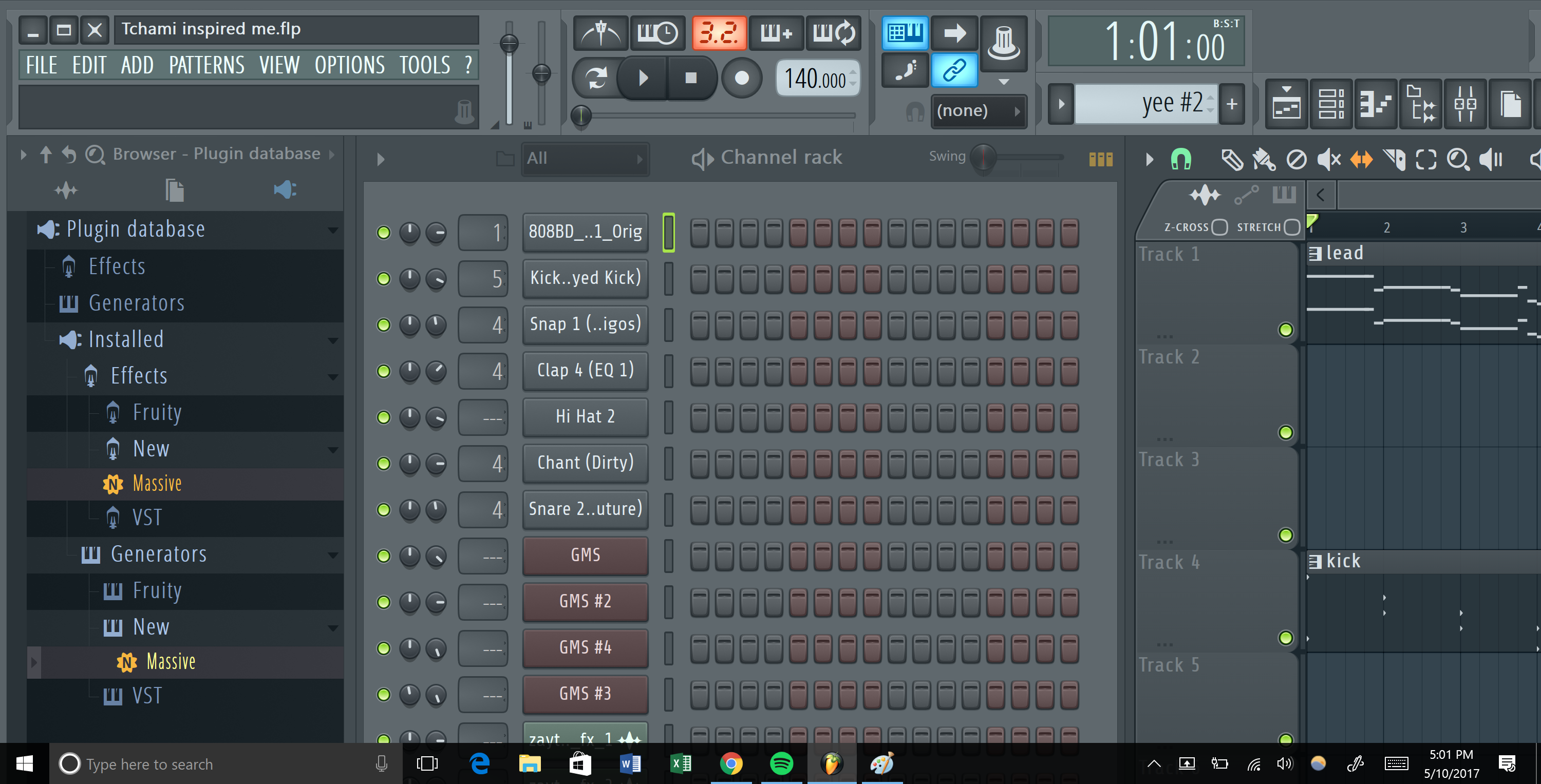The width and height of the screenshot is (1541, 784).
Task: Click the GMS #2 channel button
Action: tap(585, 601)
